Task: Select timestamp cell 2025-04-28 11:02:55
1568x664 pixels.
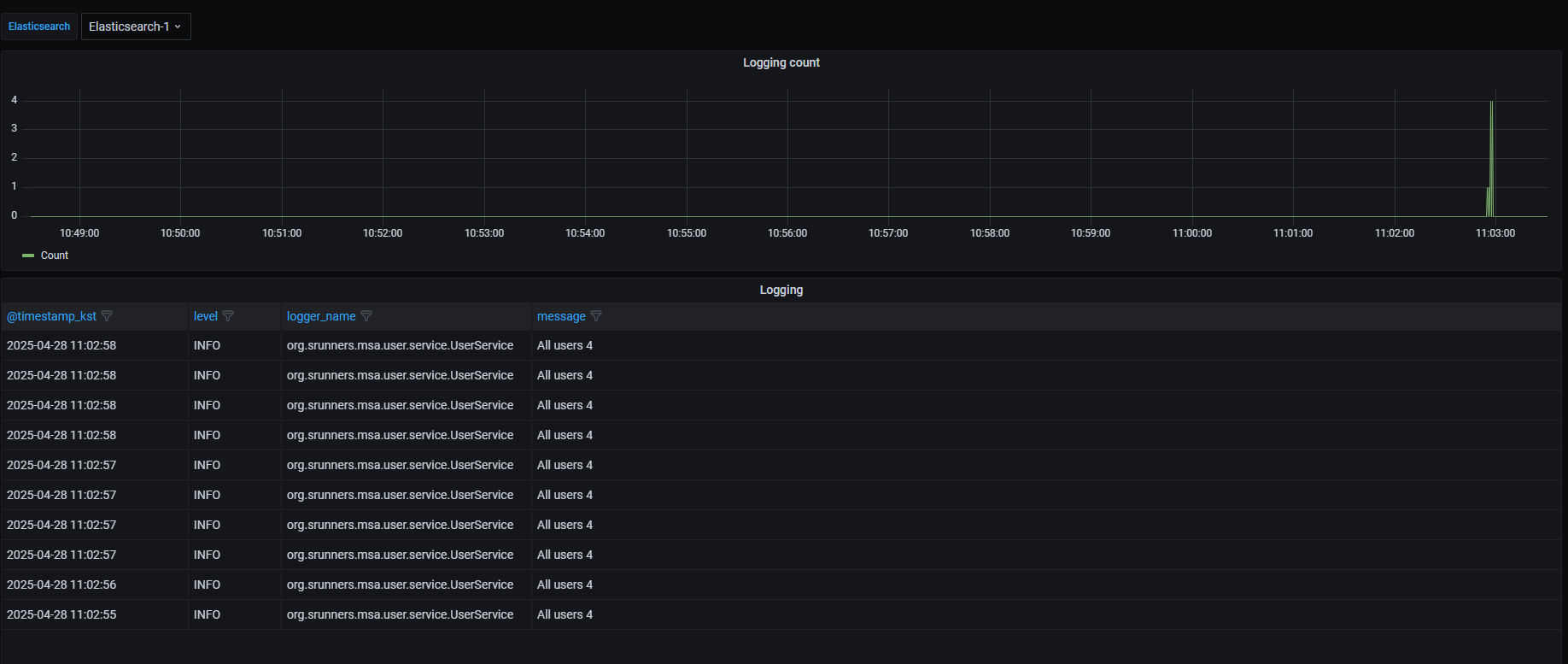Action: tap(61, 614)
